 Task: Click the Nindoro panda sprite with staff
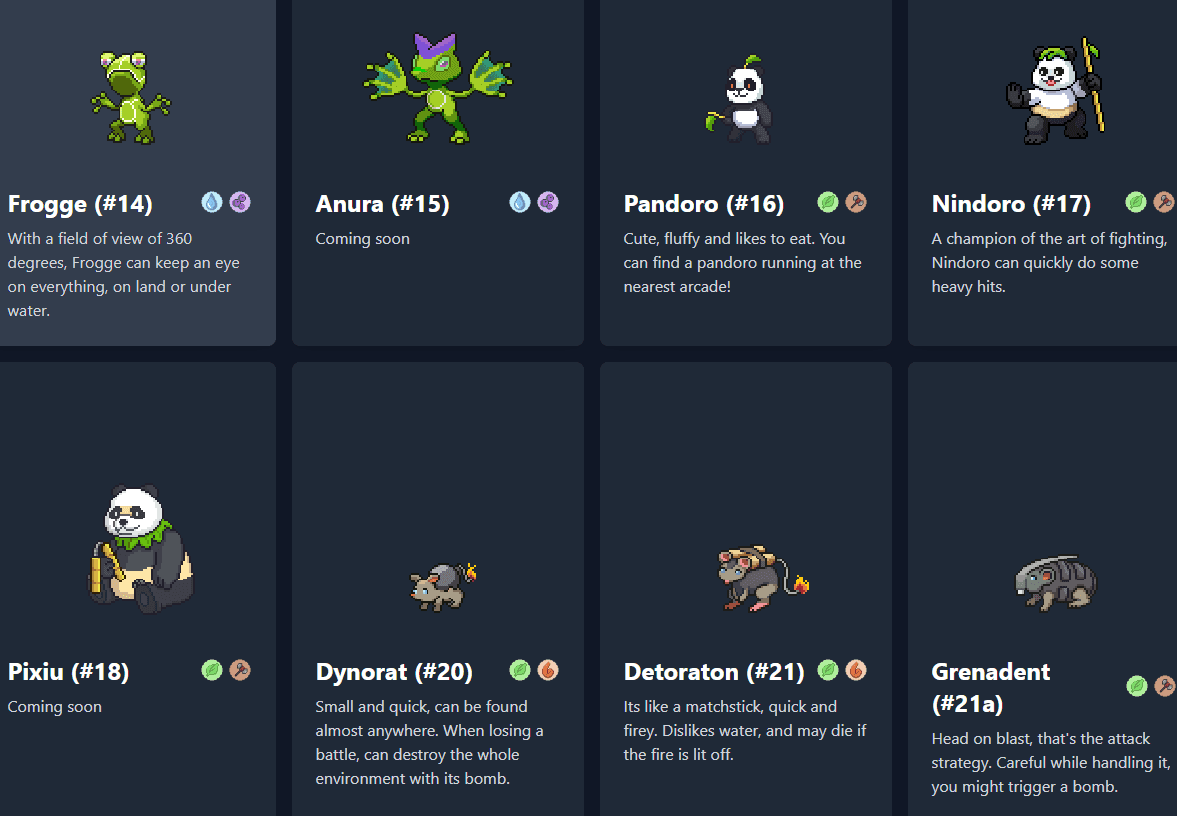point(1054,93)
